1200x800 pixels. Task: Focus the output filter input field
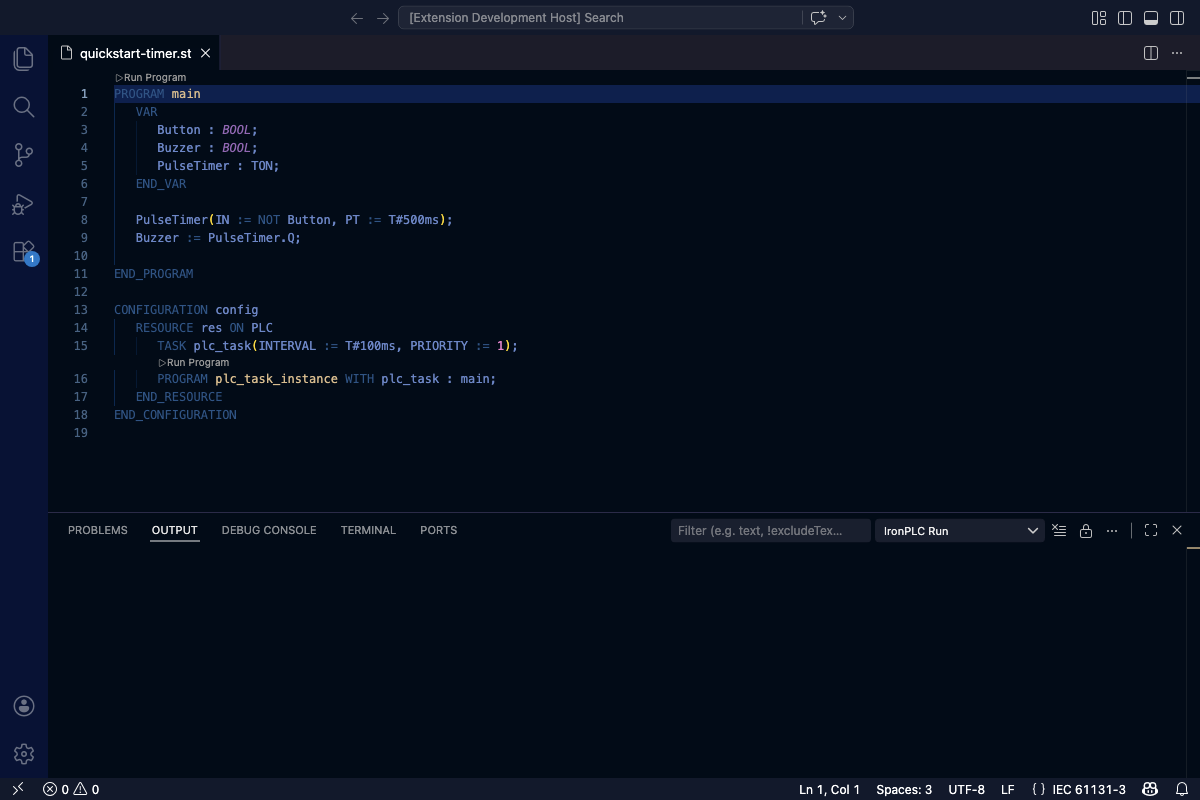(x=771, y=531)
